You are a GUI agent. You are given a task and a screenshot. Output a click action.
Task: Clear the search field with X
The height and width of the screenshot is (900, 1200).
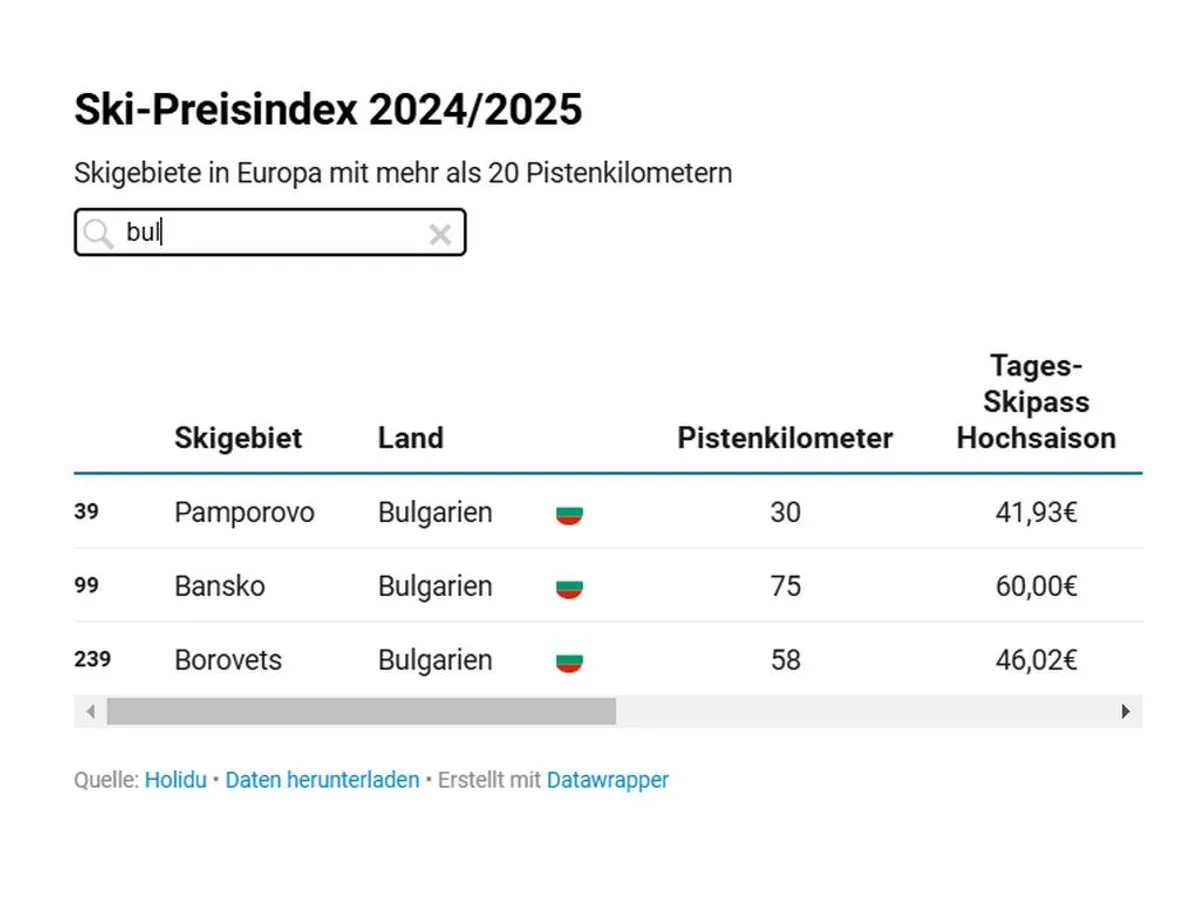click(x=440, y=235)
